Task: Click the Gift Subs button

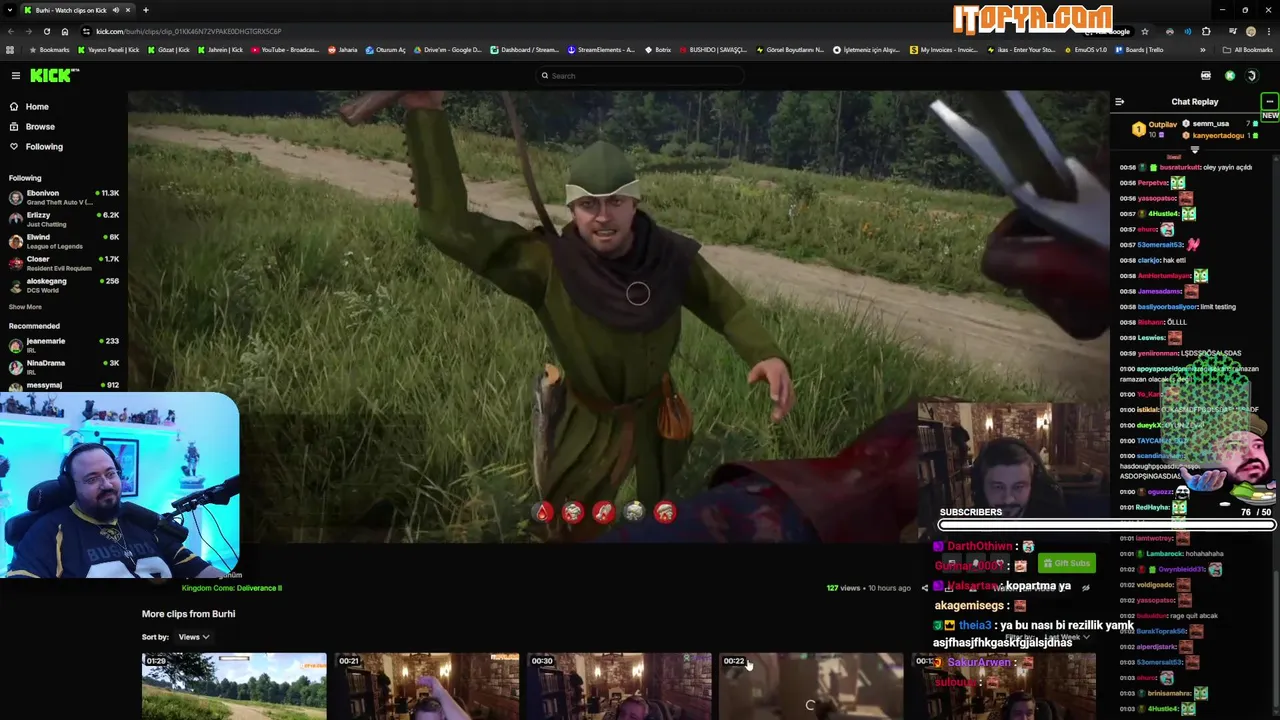Action: [1066, 563]
